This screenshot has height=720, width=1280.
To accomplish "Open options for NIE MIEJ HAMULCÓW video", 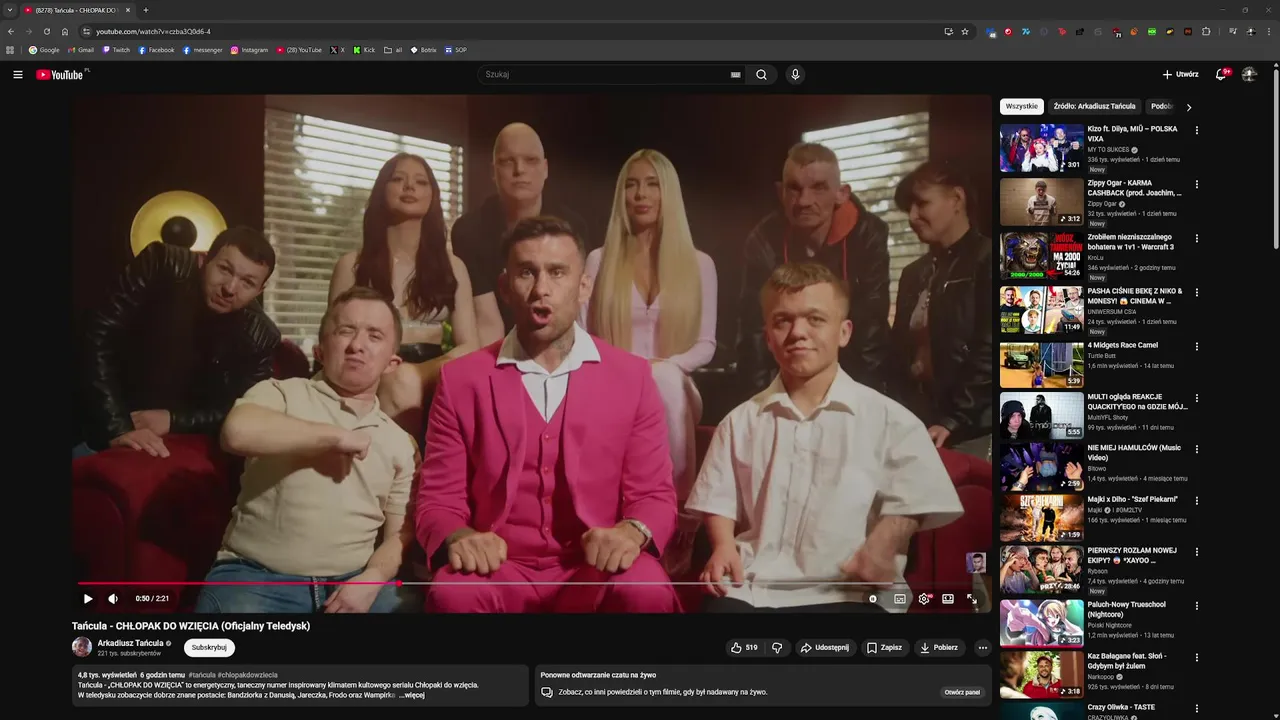I will (x=1196, y=448).
